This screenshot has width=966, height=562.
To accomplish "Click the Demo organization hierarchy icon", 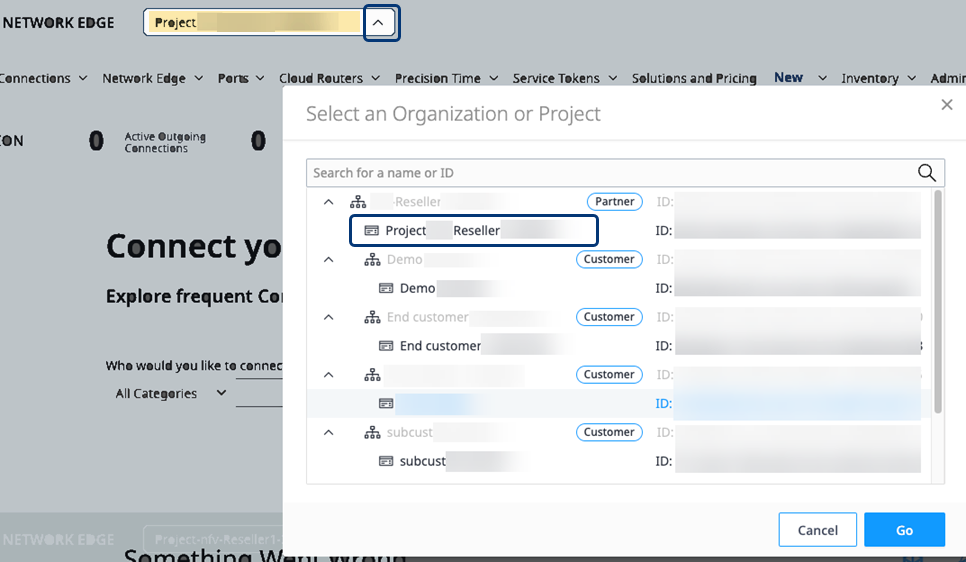I will [x=372, y=259].
